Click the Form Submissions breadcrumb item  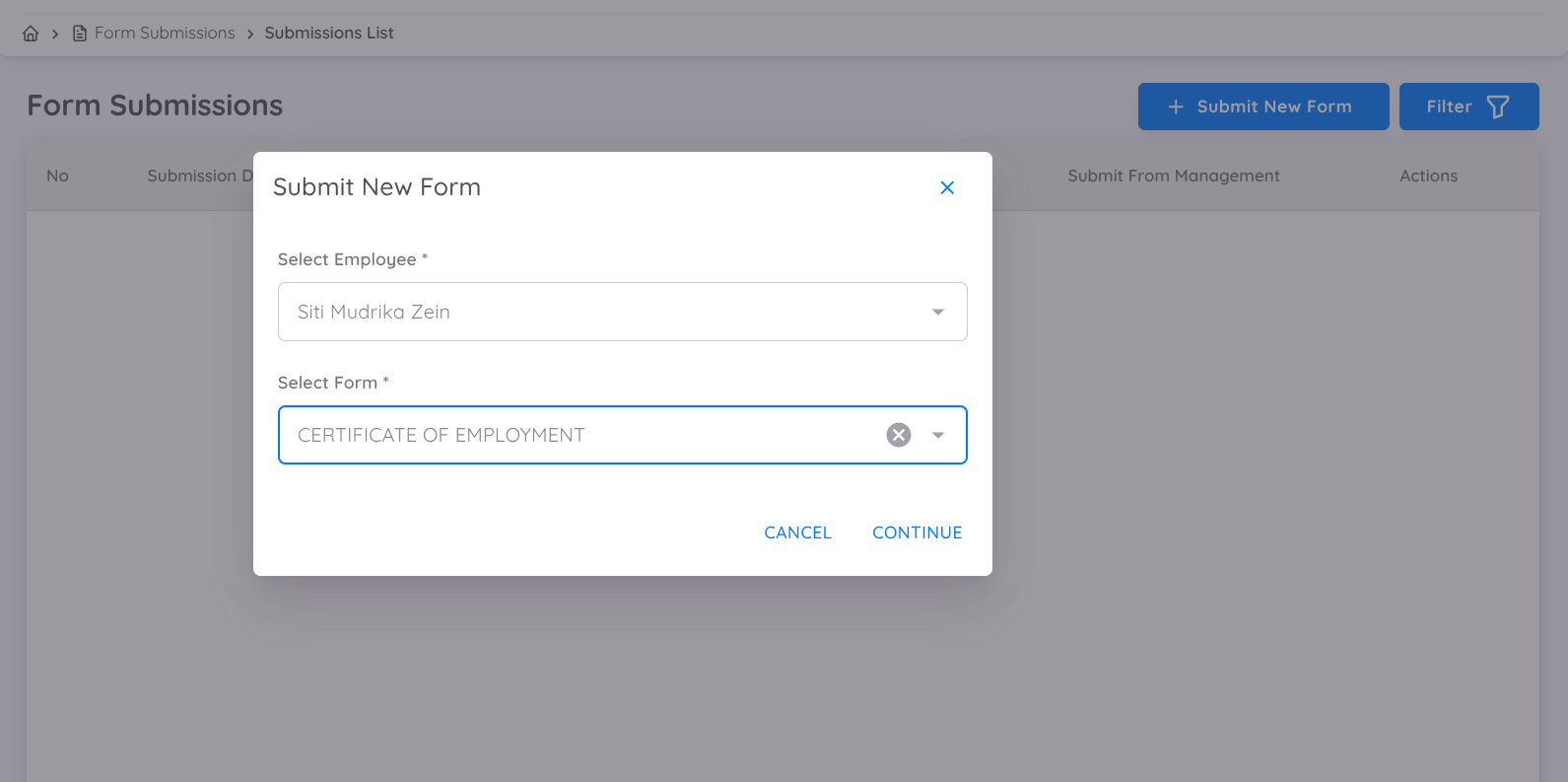pos(164,33)
